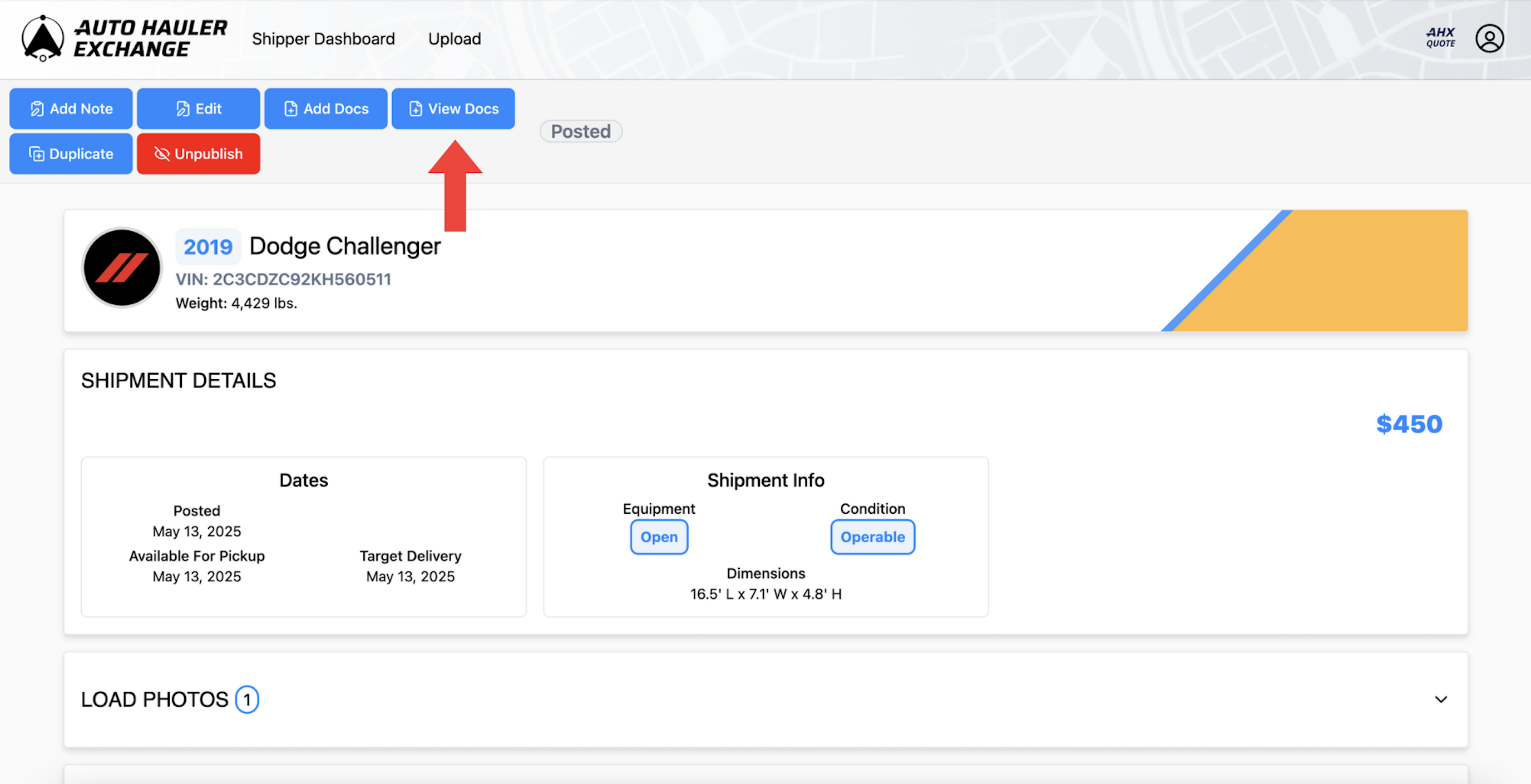This screenshot has height=784, width=1531.
Task: Open the user profile account icon
Action: point(1489,38)
